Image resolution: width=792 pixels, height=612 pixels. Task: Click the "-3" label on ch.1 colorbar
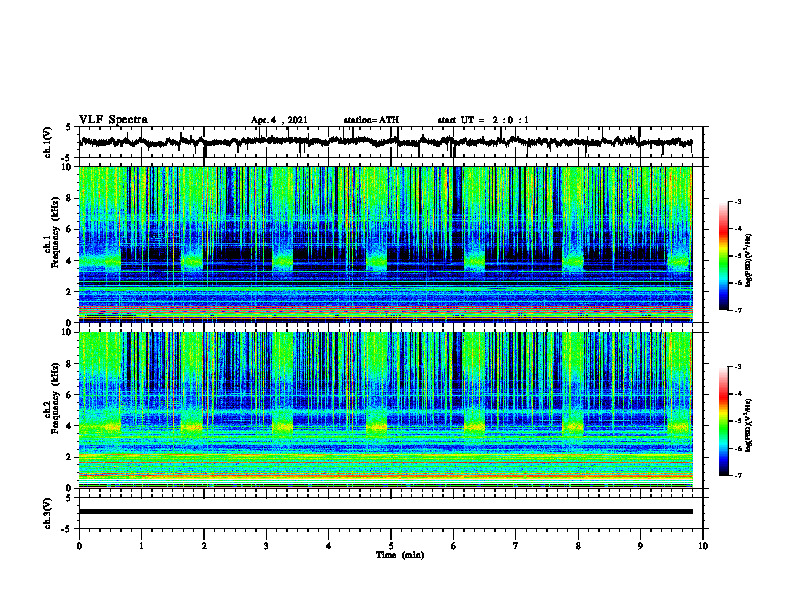tap(737, 201)
